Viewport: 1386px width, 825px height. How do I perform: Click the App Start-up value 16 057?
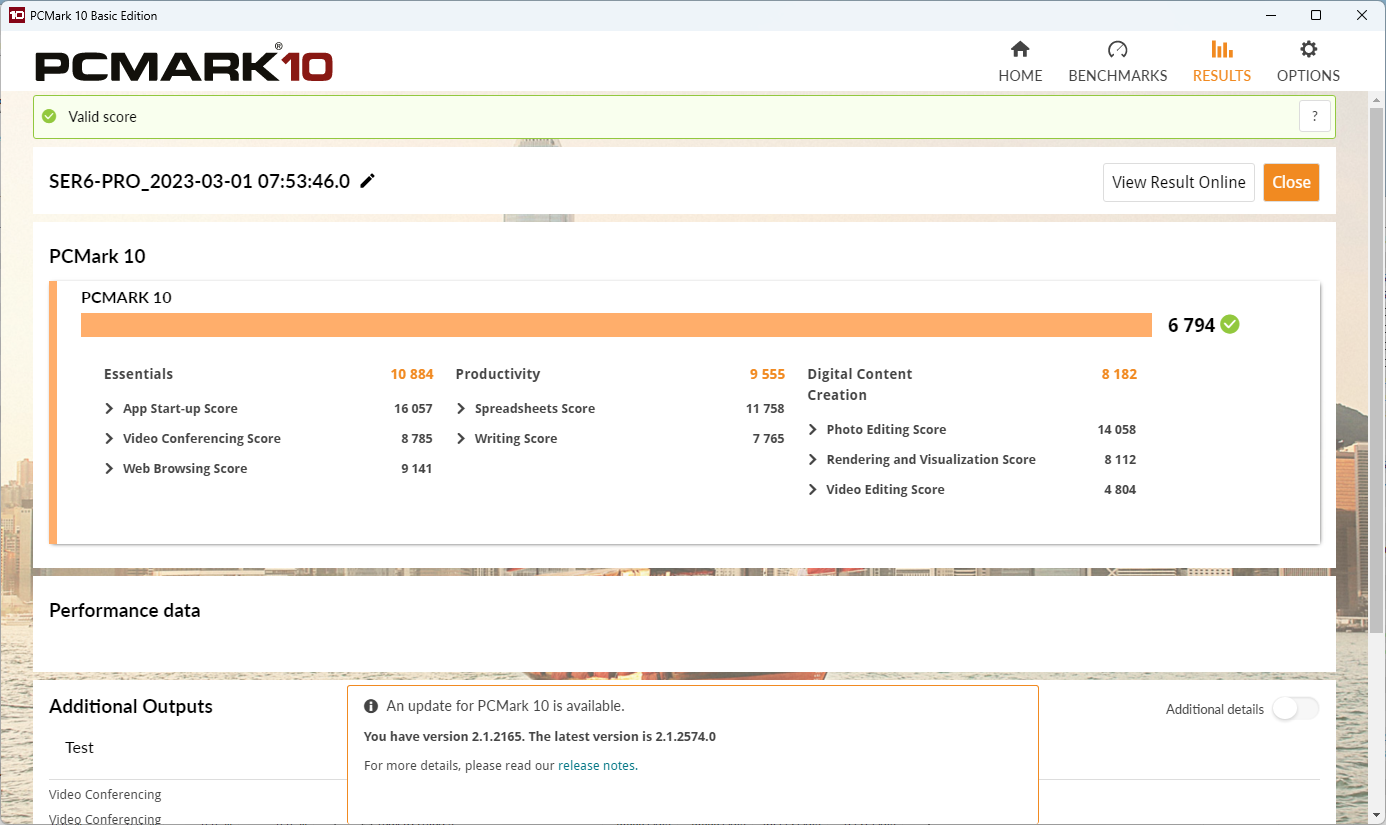[x=413, y=408]
